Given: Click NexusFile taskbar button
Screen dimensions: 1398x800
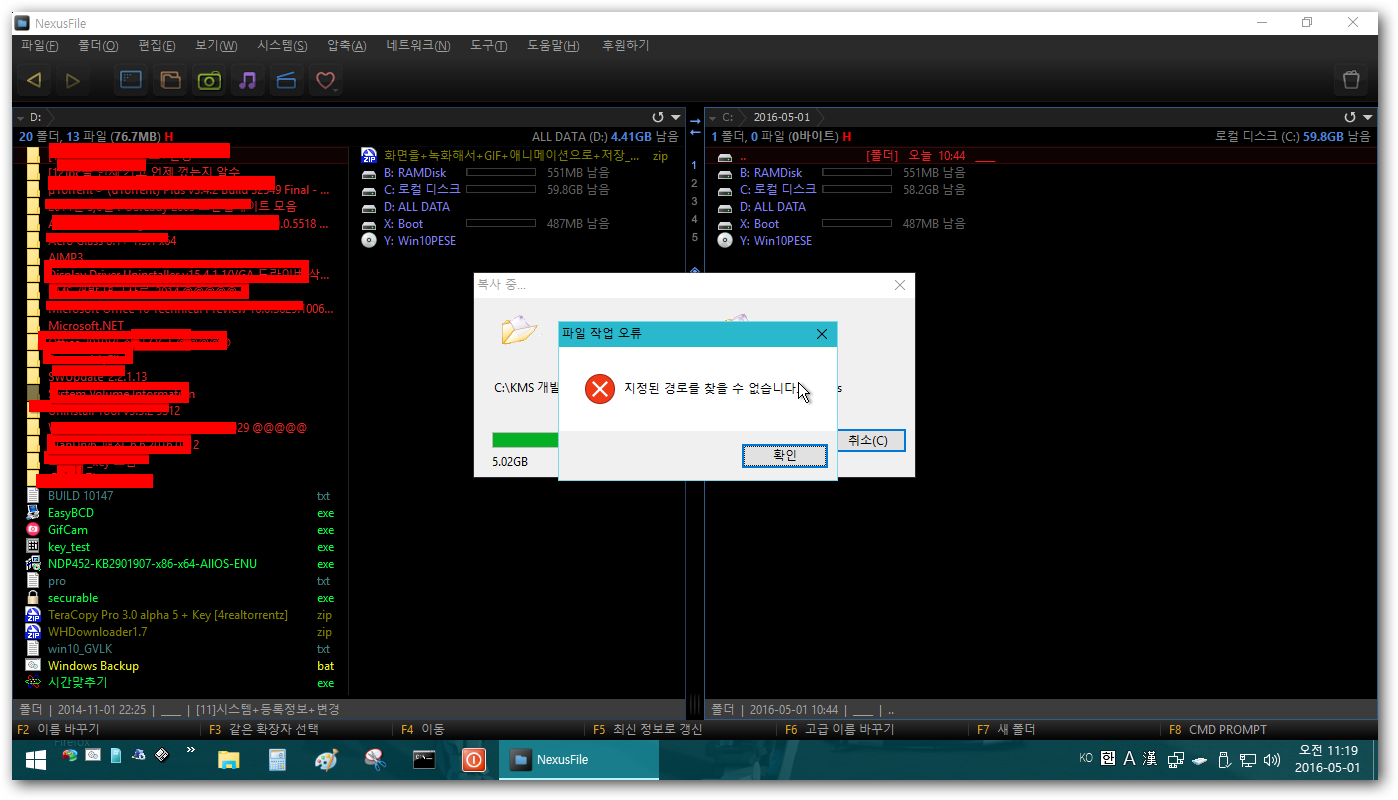Looking at the screenshot, I should click(579, 760).
